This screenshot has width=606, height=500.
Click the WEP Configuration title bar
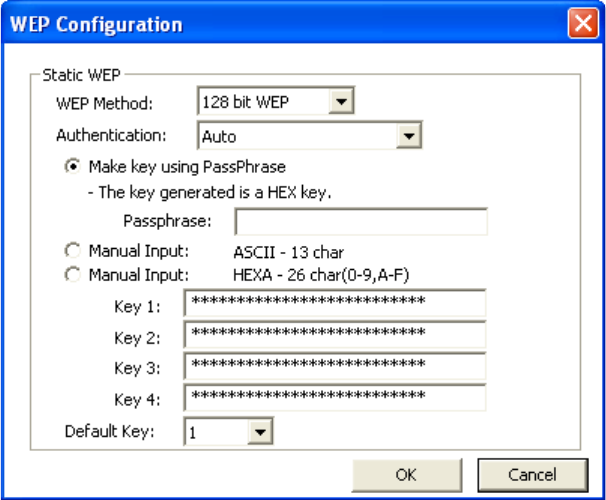284,24
